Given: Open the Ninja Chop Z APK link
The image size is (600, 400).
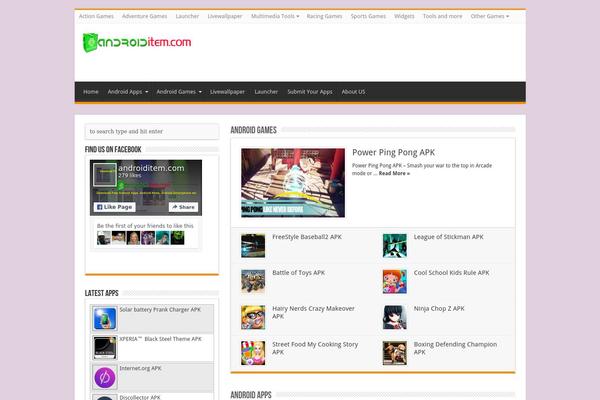Looking at the screenshot, I should (x=439, y=309).
